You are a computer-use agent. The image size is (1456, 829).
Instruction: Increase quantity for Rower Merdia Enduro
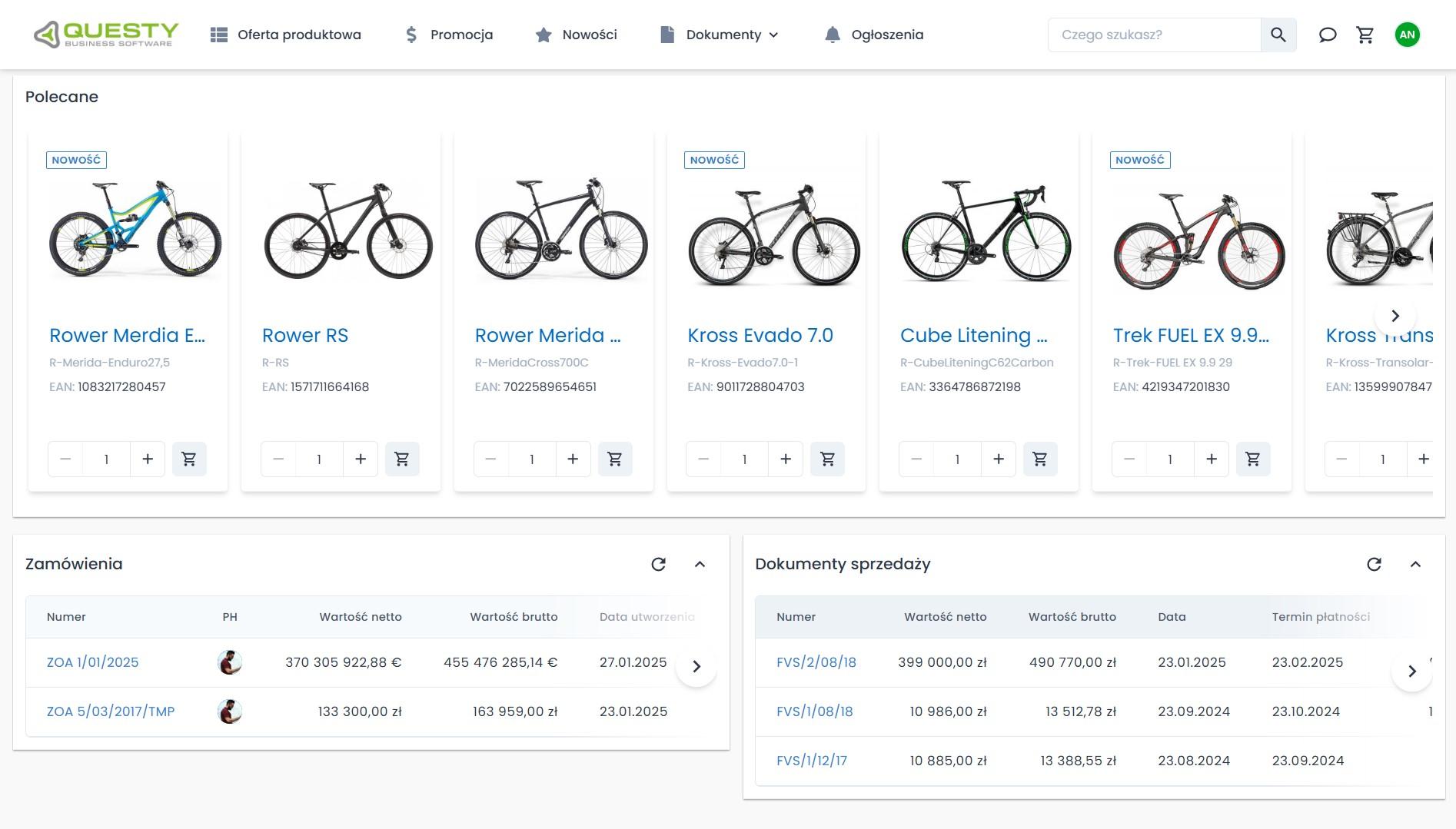point(148,459)
